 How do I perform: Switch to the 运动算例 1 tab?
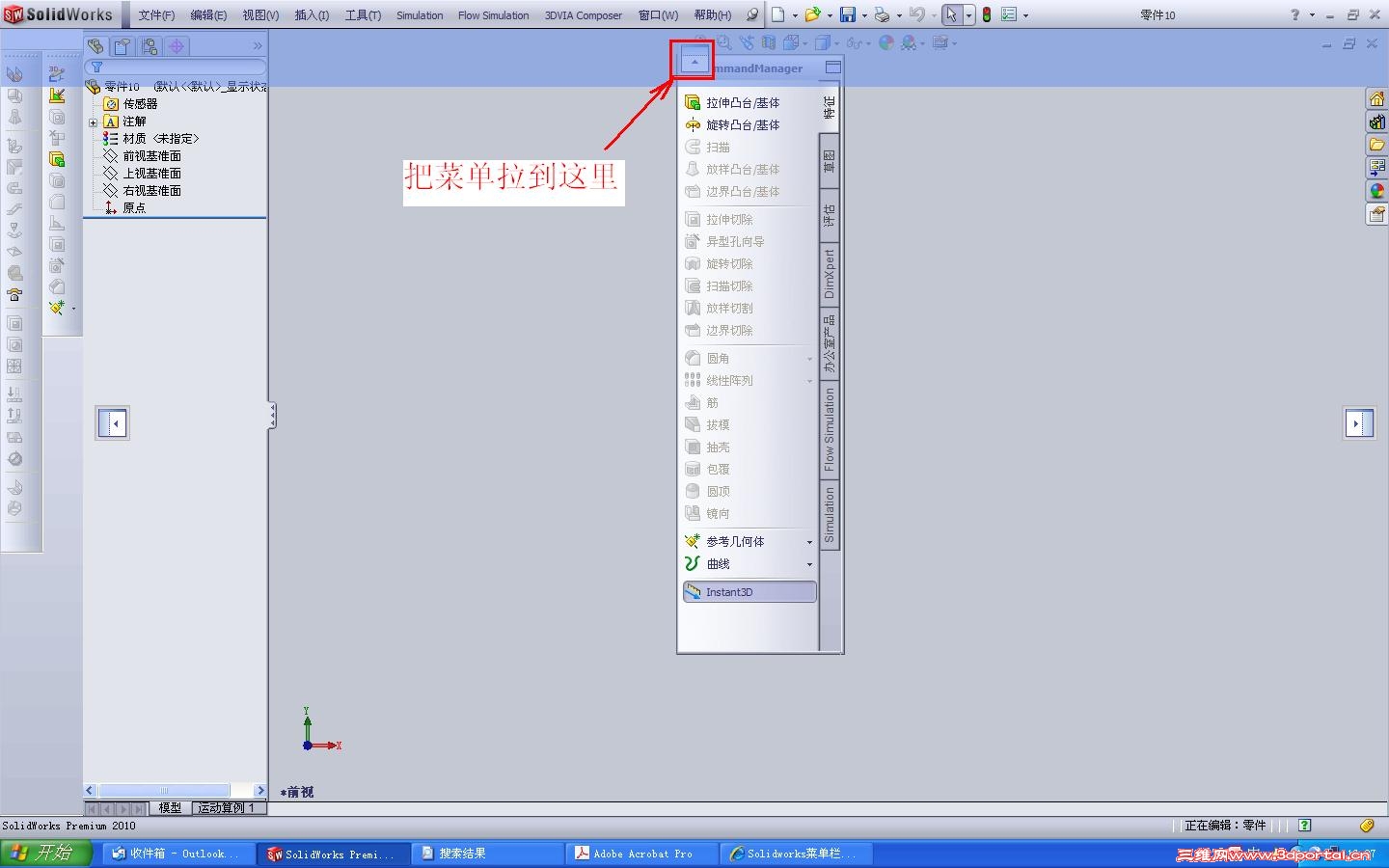pyautogui.click(x=227, y=808)
